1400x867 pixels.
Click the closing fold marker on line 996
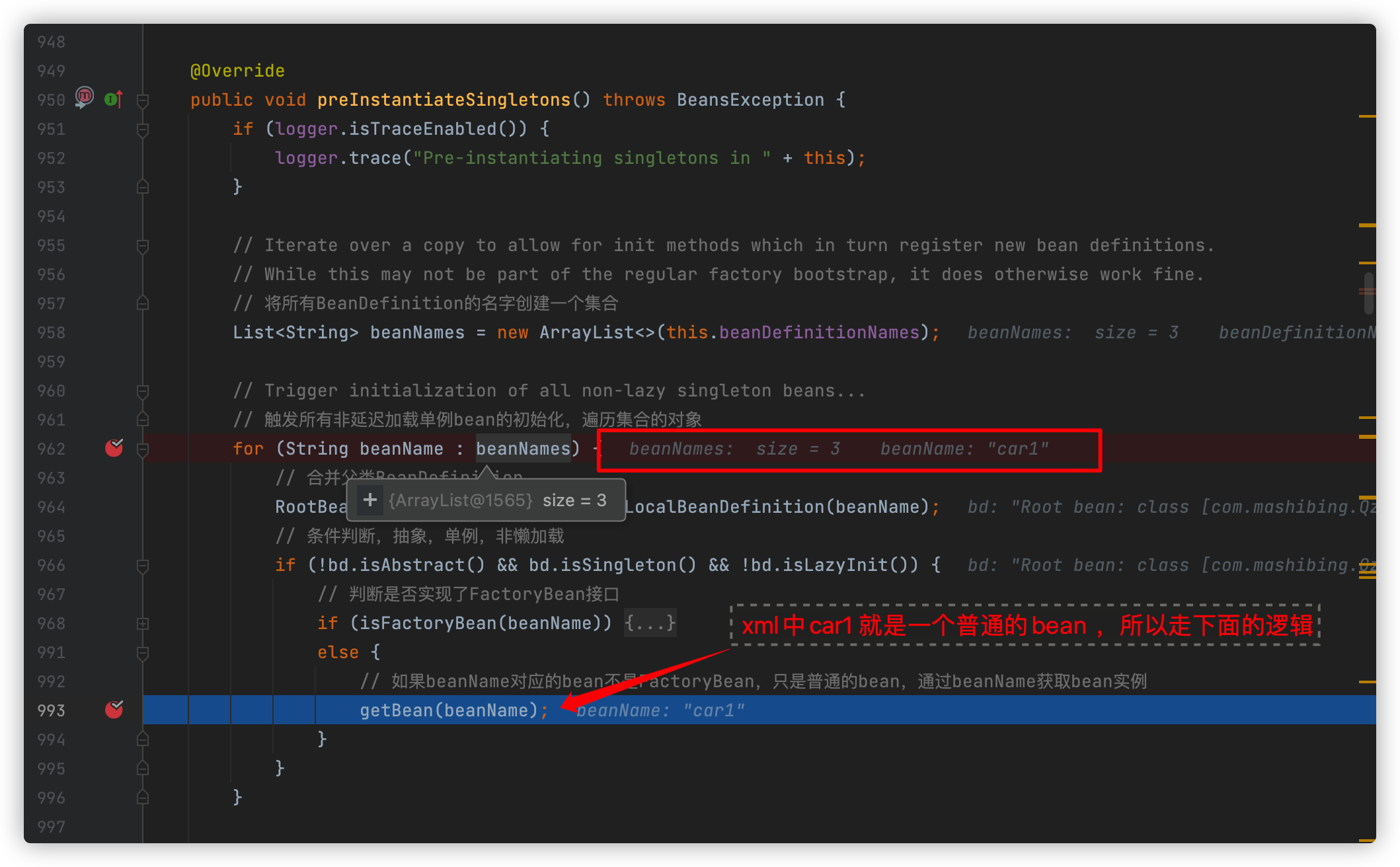point(142,798)
